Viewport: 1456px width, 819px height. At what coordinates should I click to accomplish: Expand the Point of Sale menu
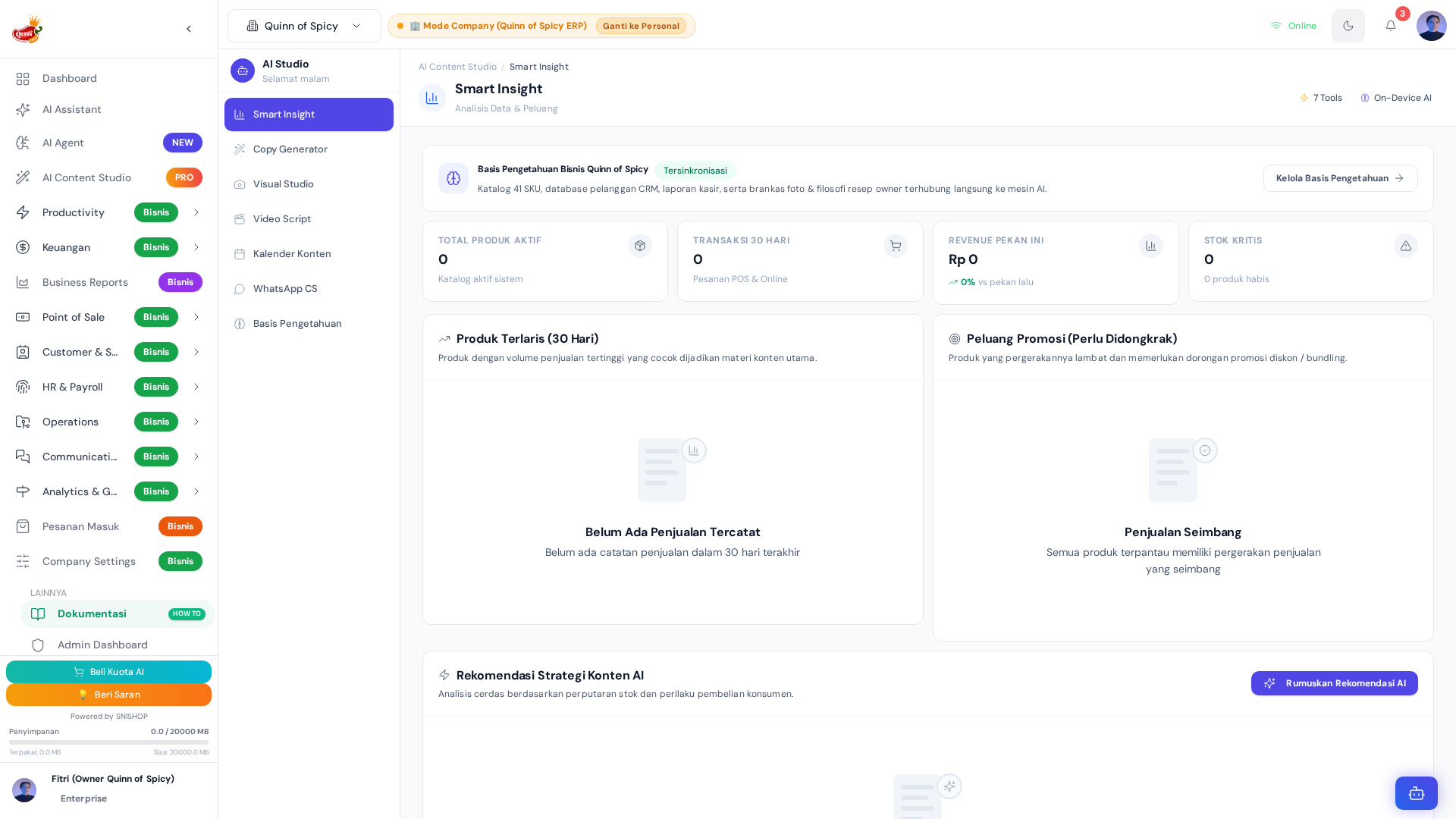click(196, 317)
